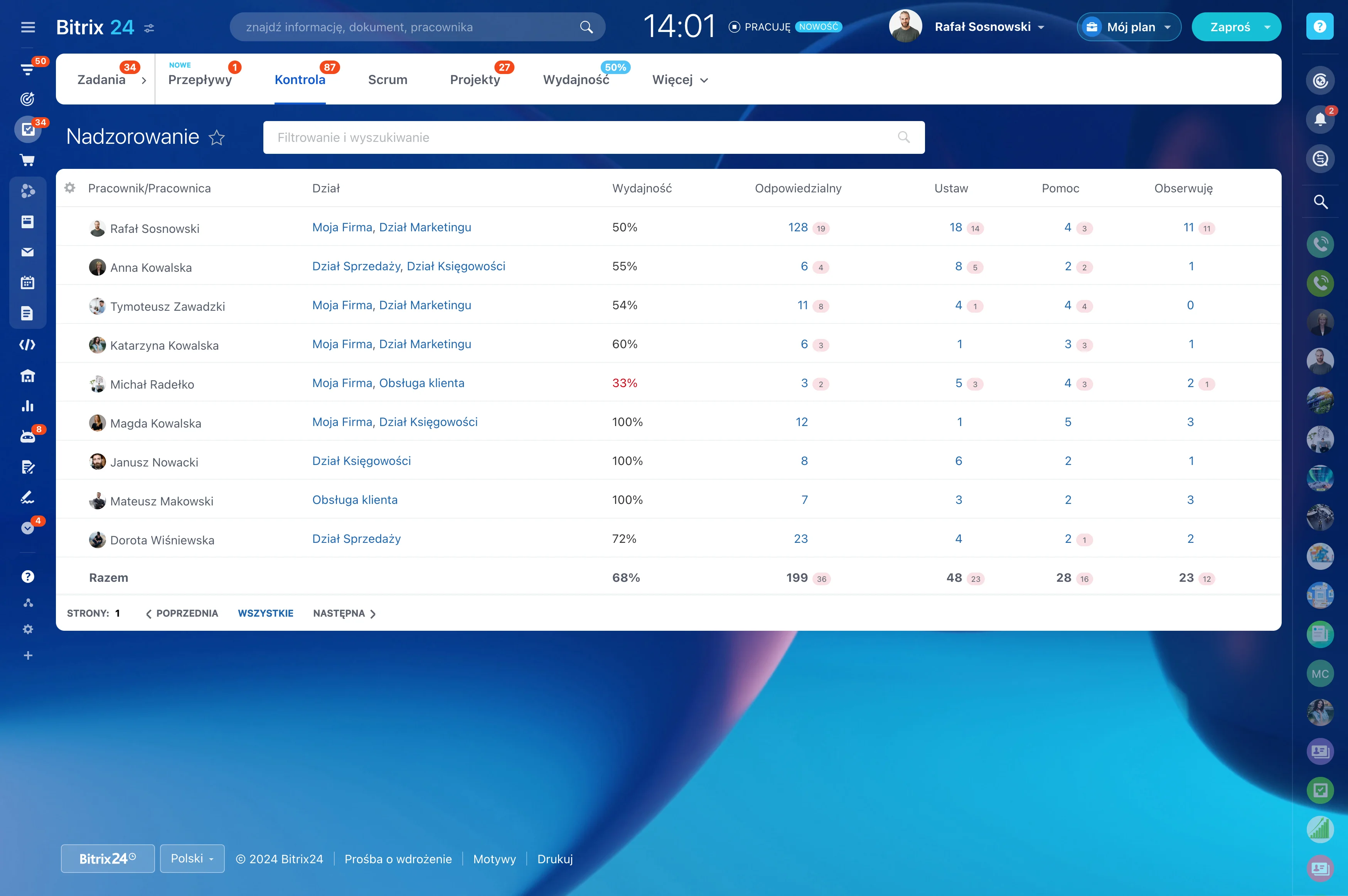Screen dimensions: 1348x896
Task: Open the e-signature pen icon
Action: [x=27, y=497]
